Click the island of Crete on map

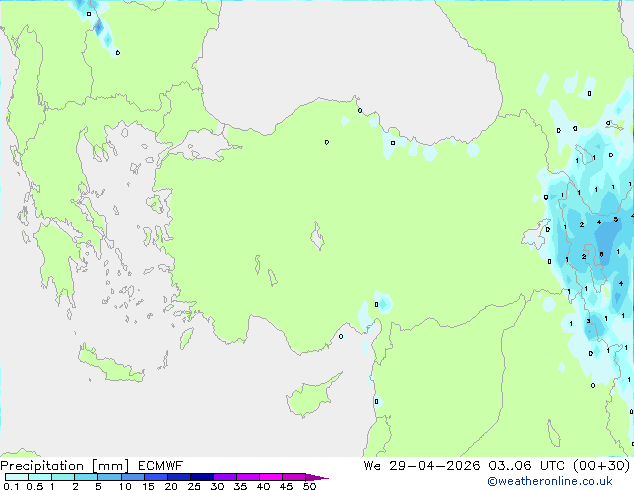pos(110,365)
